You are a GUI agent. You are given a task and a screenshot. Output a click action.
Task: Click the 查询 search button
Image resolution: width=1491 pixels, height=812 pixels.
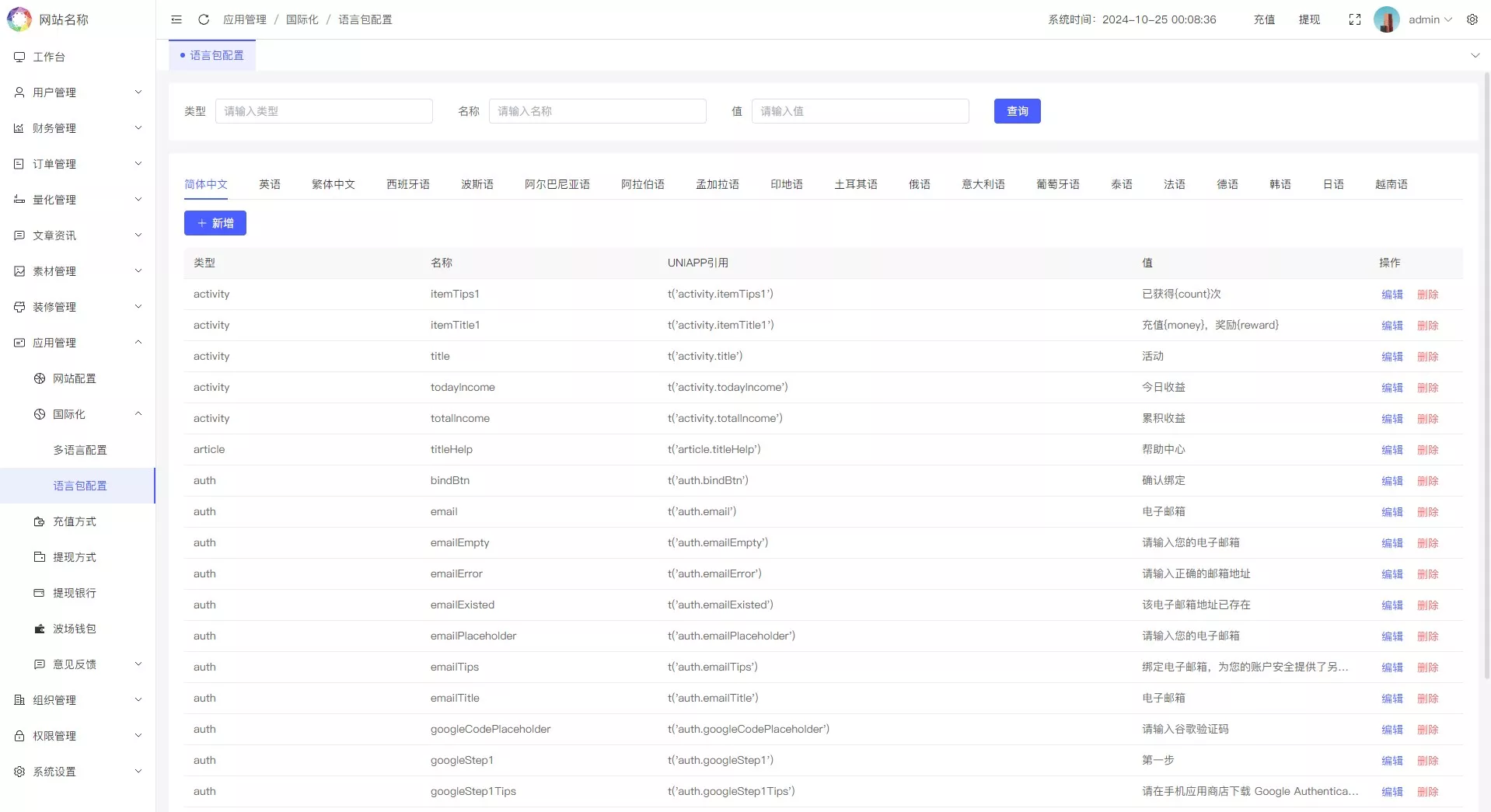(1017, 111)
